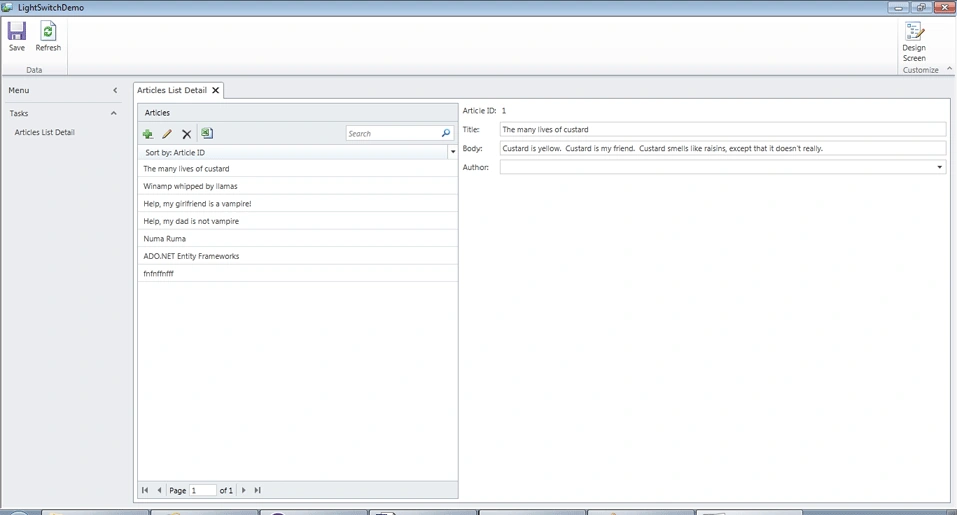Viewport: 957px width, 515px height.
Task: Refresh the data with the Refresh icon
Action: [x=48, y=31]
